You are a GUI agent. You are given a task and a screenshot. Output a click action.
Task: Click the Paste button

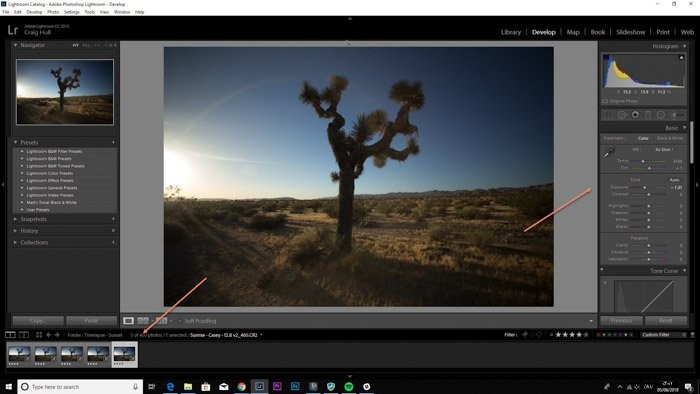click(x=91, y=320)
